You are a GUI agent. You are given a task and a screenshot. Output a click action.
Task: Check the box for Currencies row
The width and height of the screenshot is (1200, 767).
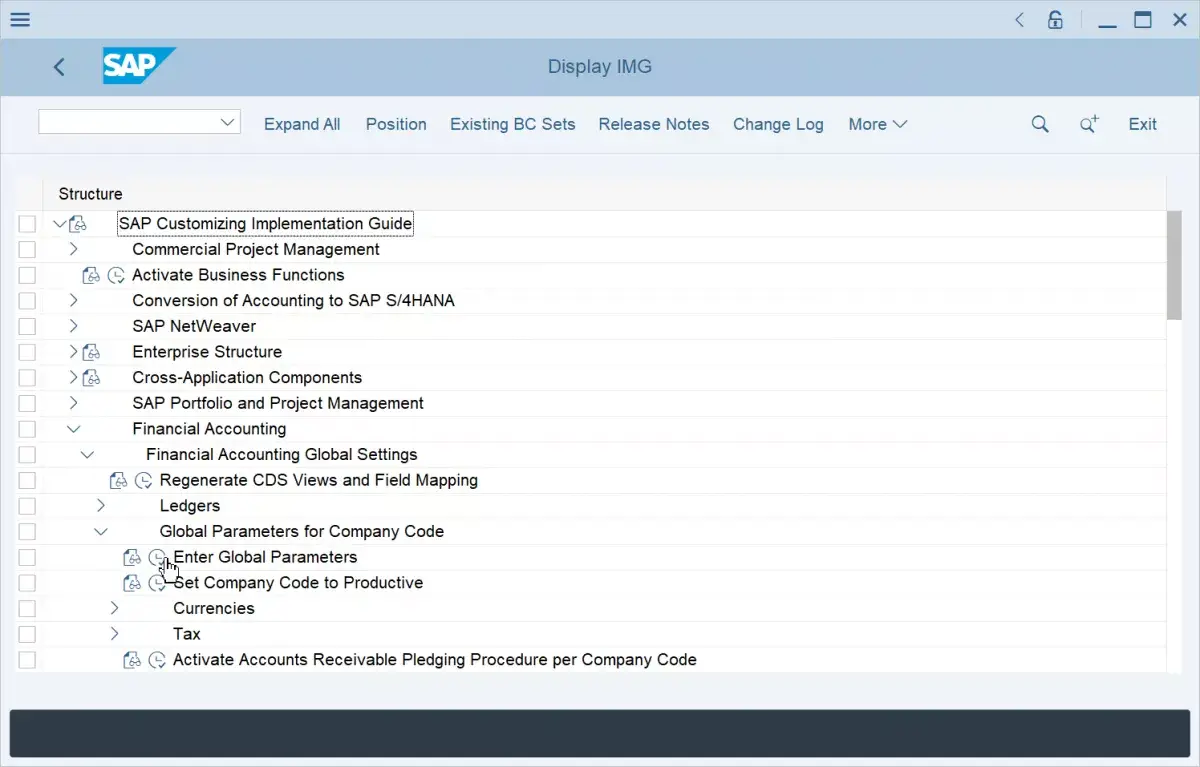[x=27, y=608]
